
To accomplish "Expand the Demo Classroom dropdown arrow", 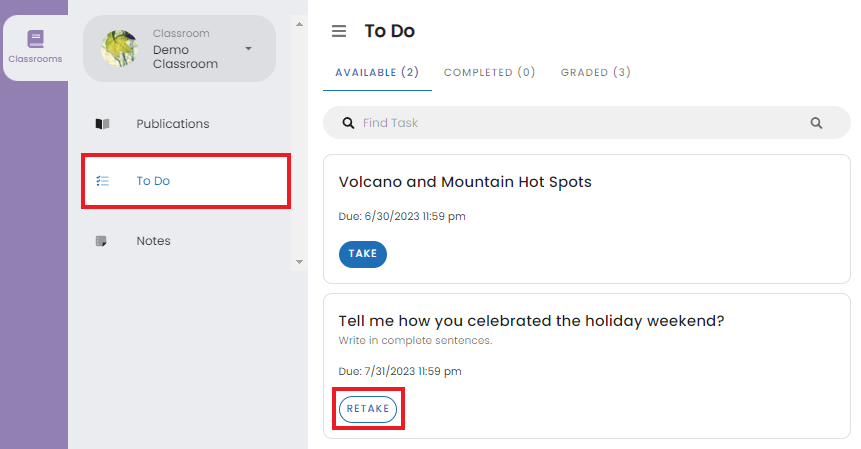I will click(248, 48).
